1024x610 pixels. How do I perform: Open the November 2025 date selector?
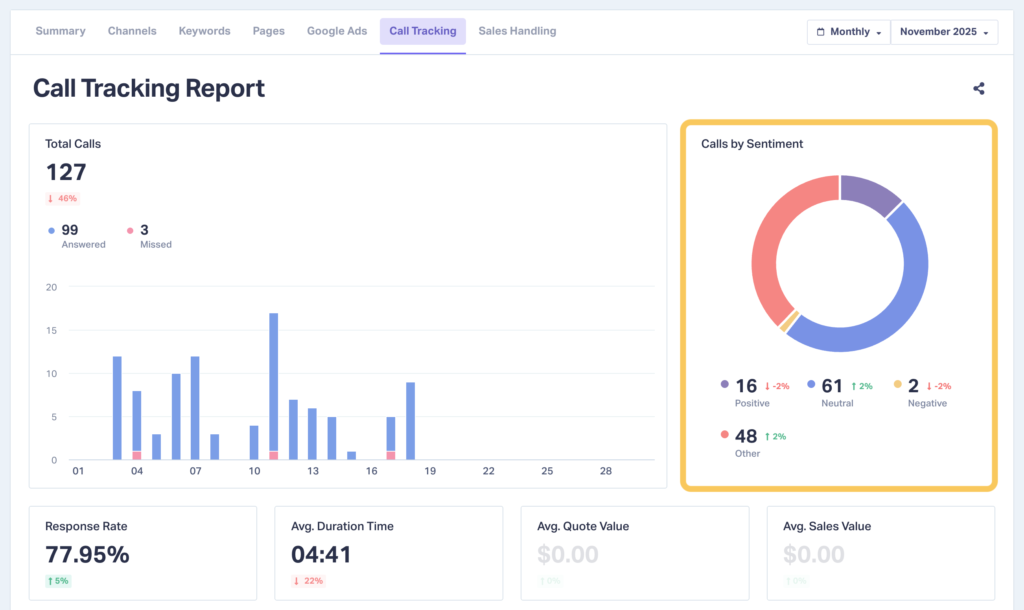pyautogui.click(x=942, y=31)
